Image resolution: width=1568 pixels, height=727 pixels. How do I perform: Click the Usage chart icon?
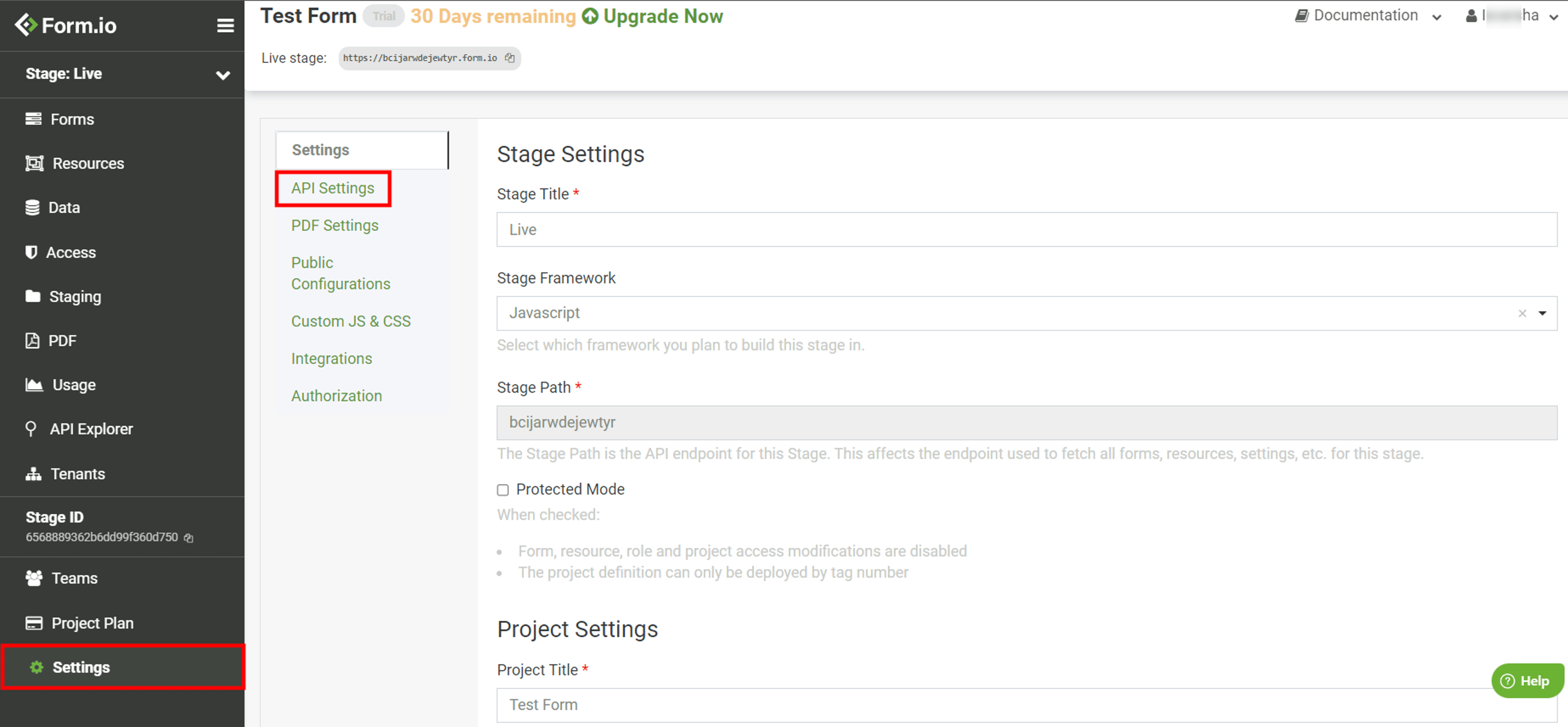34,385
